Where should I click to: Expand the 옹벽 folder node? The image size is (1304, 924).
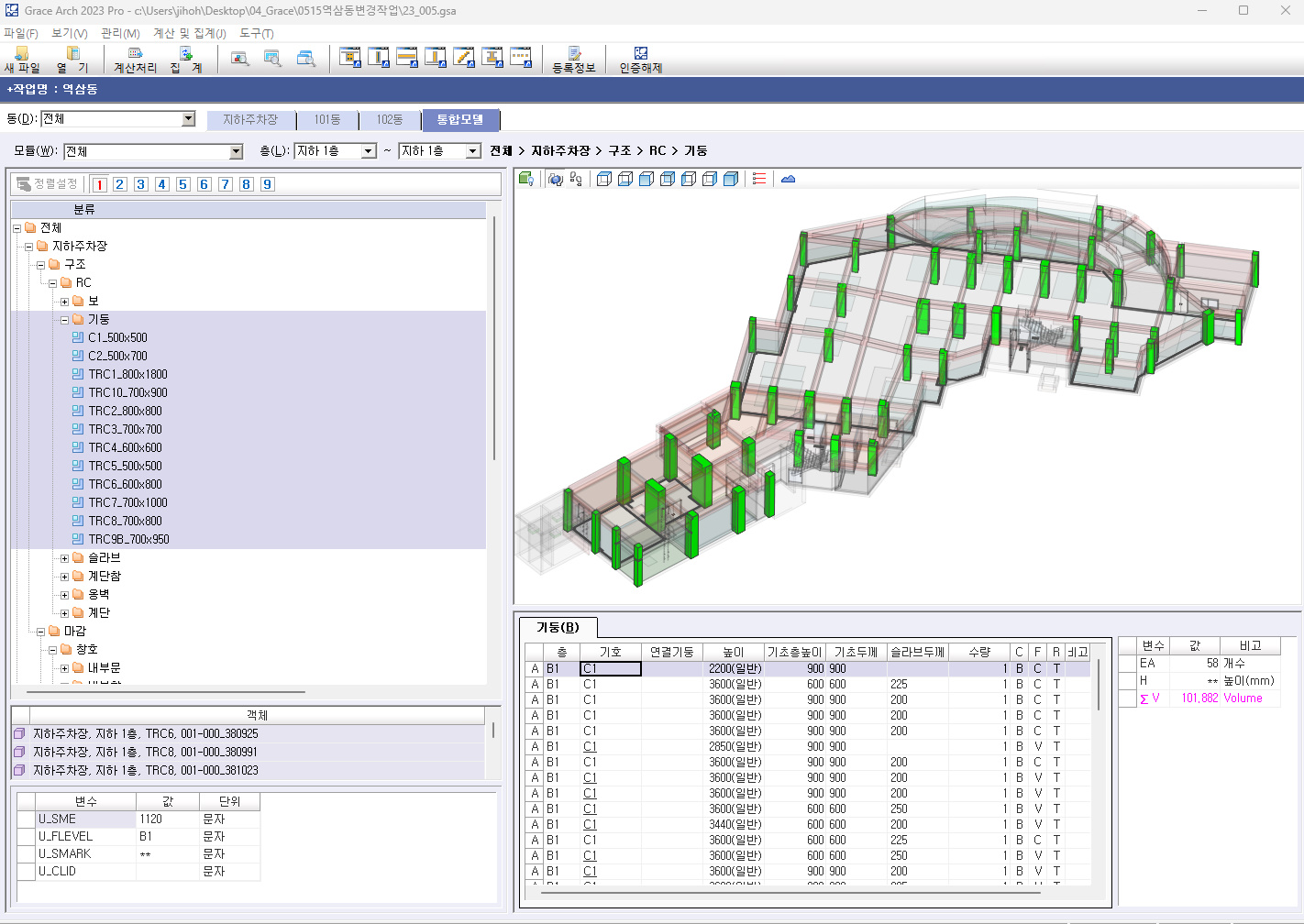(64, 595)
